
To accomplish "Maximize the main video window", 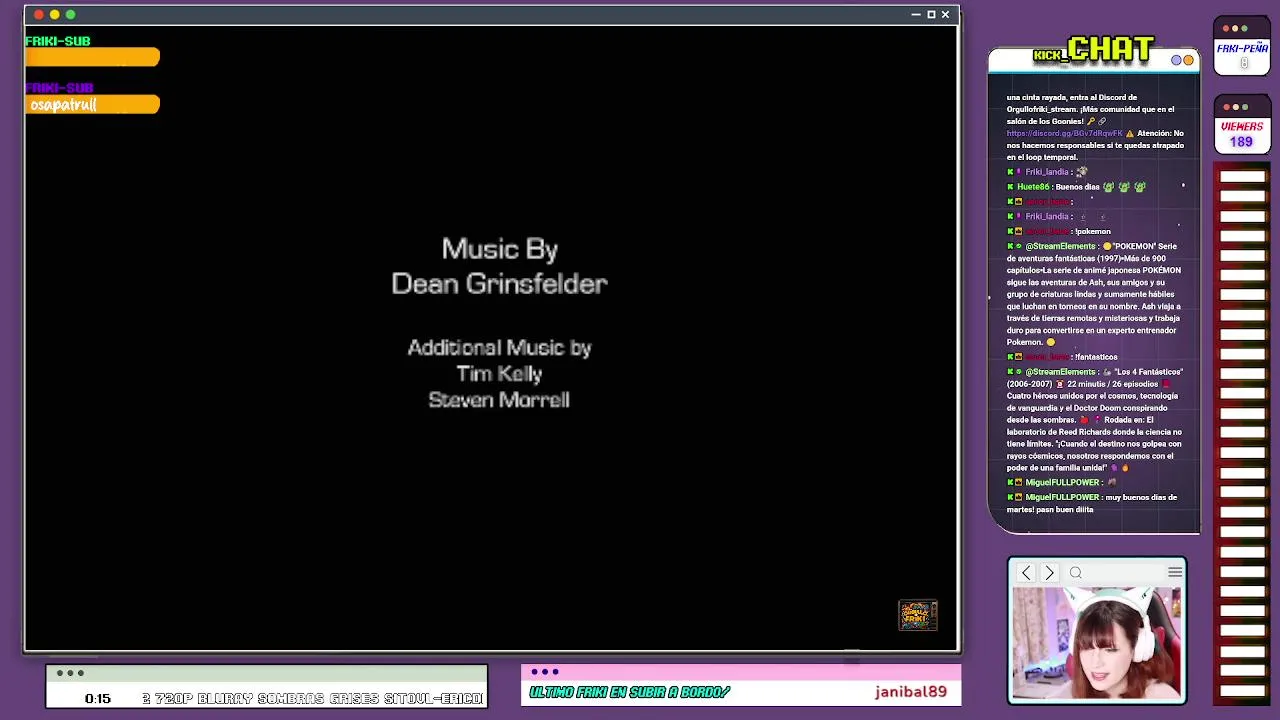I will coord(931,15).
